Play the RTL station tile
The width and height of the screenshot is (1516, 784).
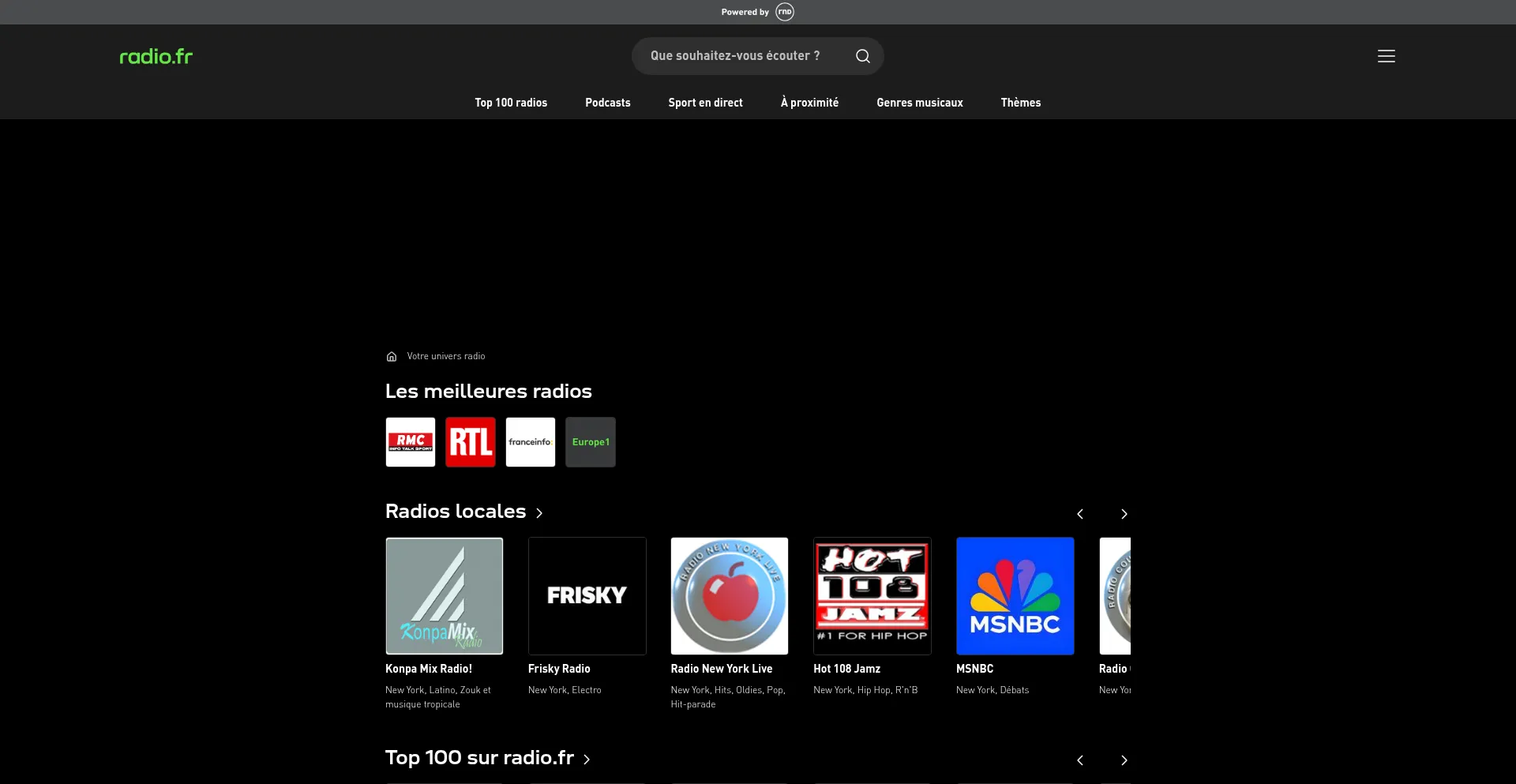tap(471, 442)
